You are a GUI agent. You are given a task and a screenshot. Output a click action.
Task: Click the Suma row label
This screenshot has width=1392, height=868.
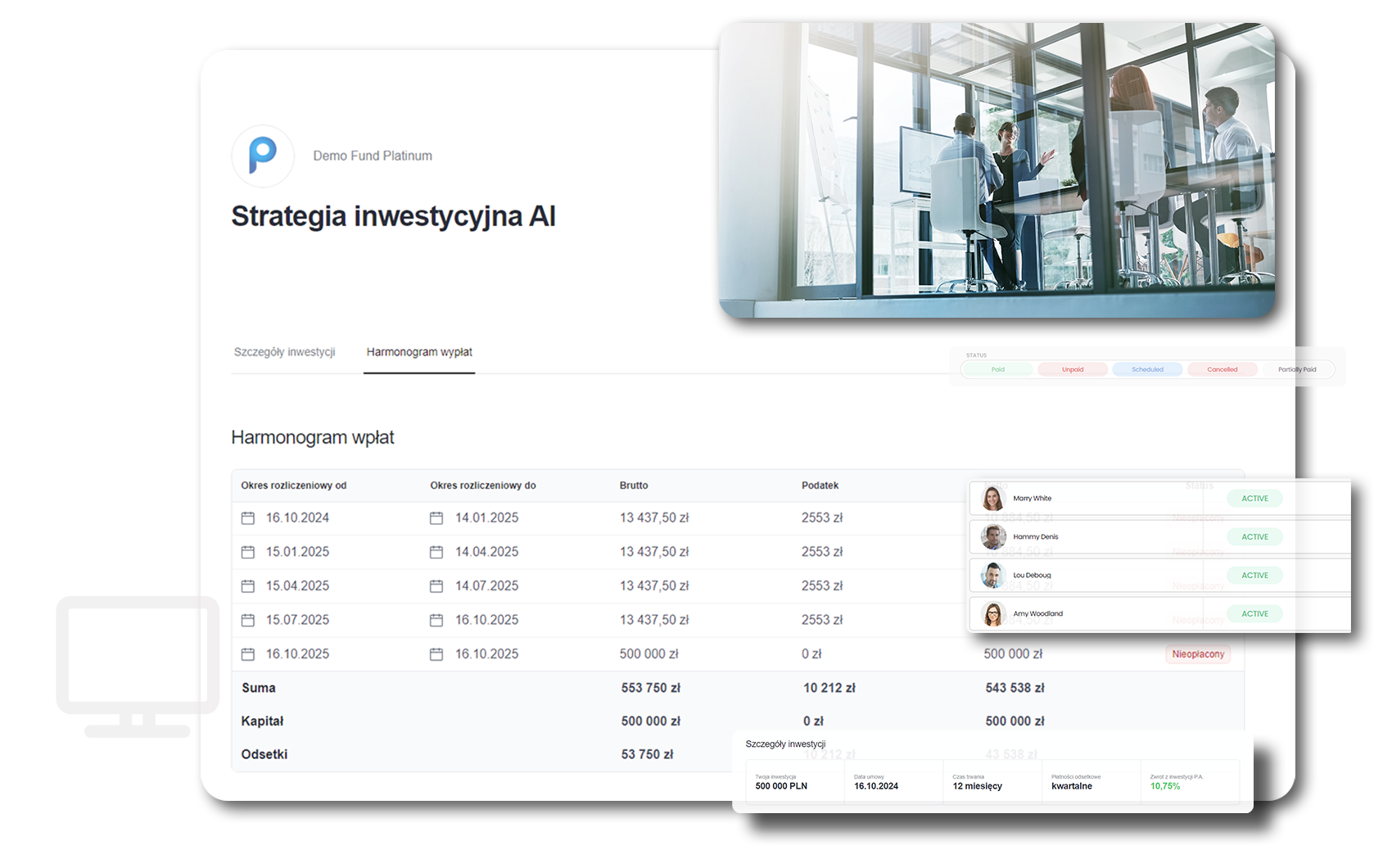coord(258,688)
